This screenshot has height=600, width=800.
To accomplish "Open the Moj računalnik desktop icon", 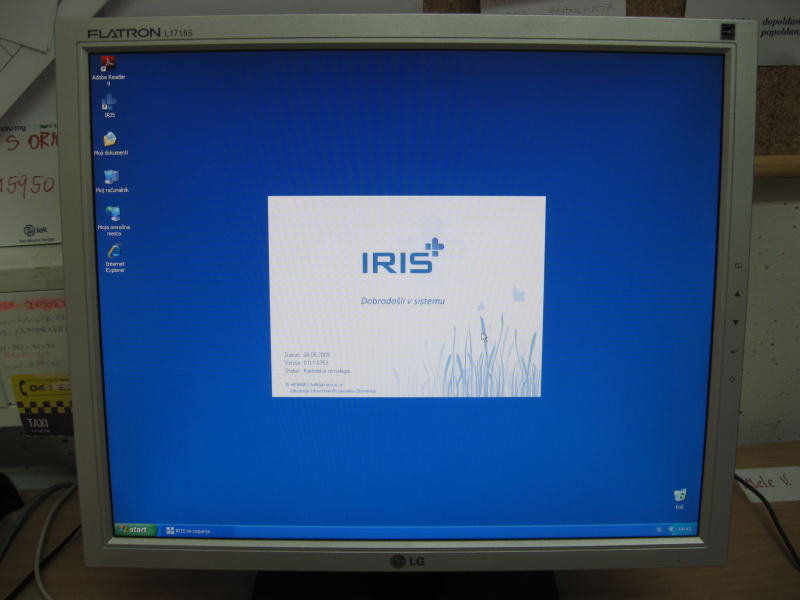I will pyautogui.click(x=112, y=181).
